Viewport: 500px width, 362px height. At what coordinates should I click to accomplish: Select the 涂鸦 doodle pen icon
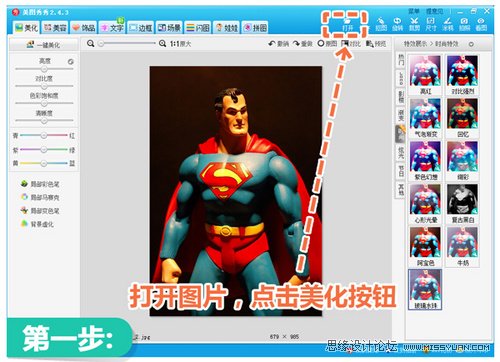(448, 24)
